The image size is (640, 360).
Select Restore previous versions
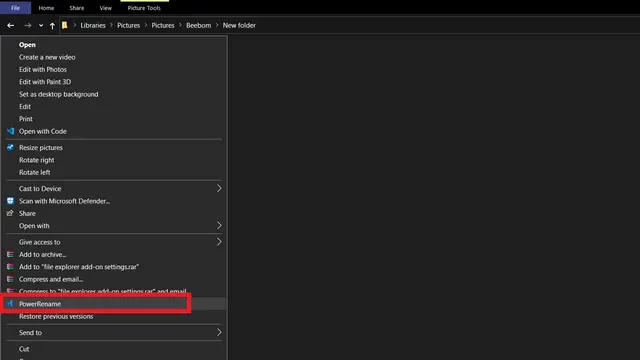click(x=56, y=316)
